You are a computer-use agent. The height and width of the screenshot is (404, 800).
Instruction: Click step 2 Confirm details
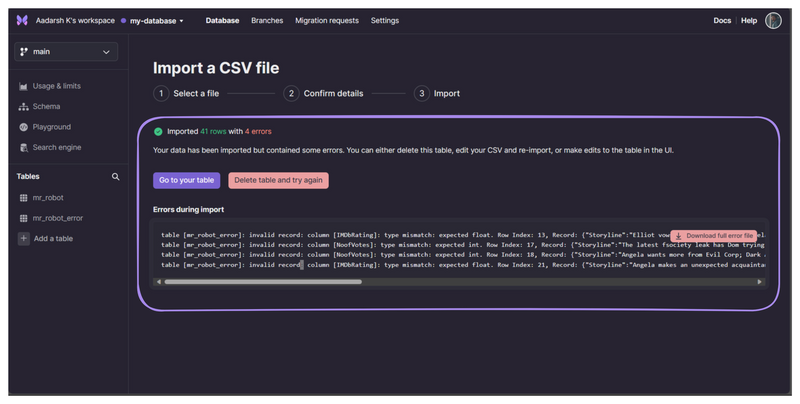(323, 94)
